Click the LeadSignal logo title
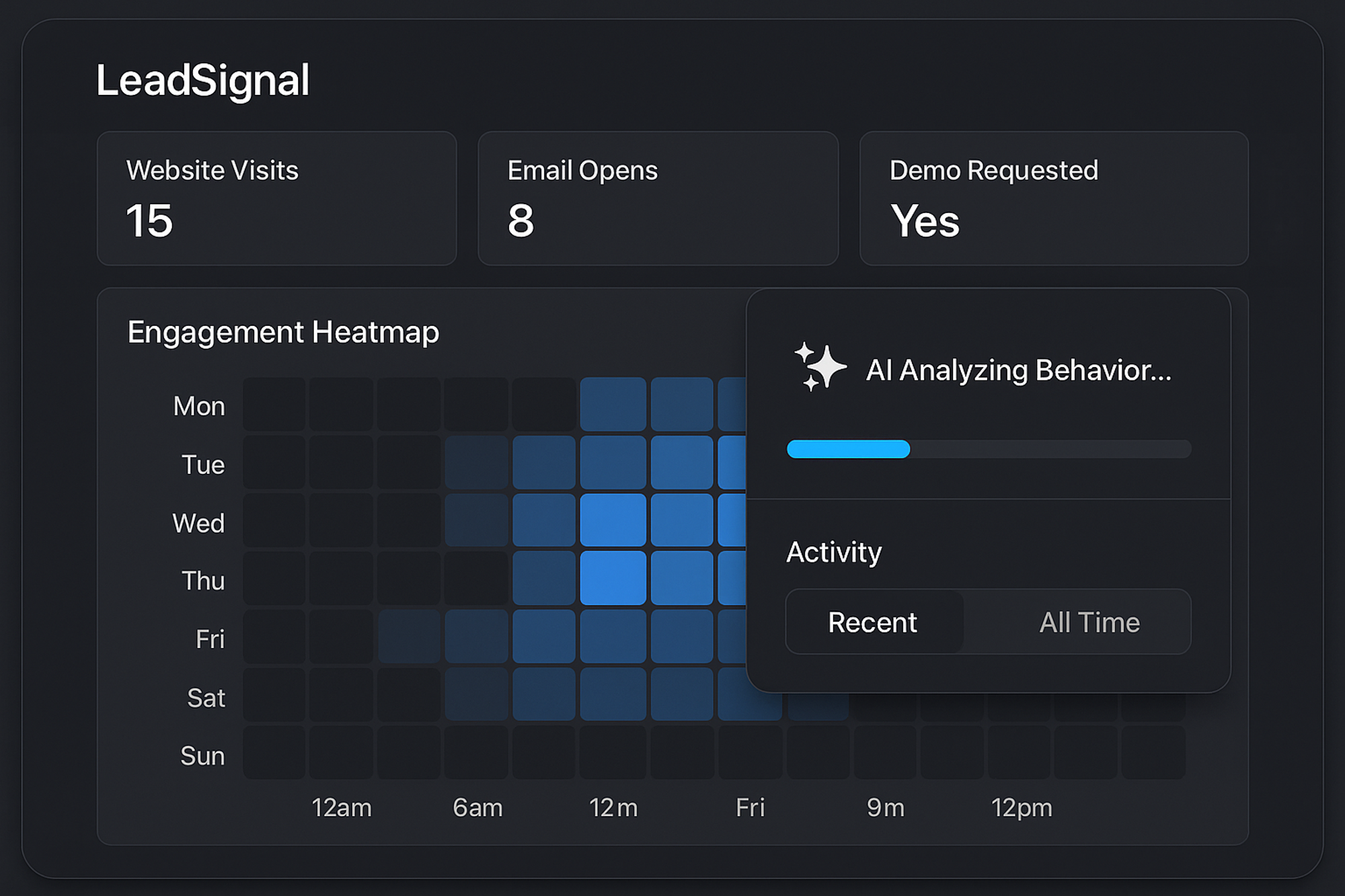Viewport: 1345px width, 896px height. pyautogui.click(x=202, y=81)
